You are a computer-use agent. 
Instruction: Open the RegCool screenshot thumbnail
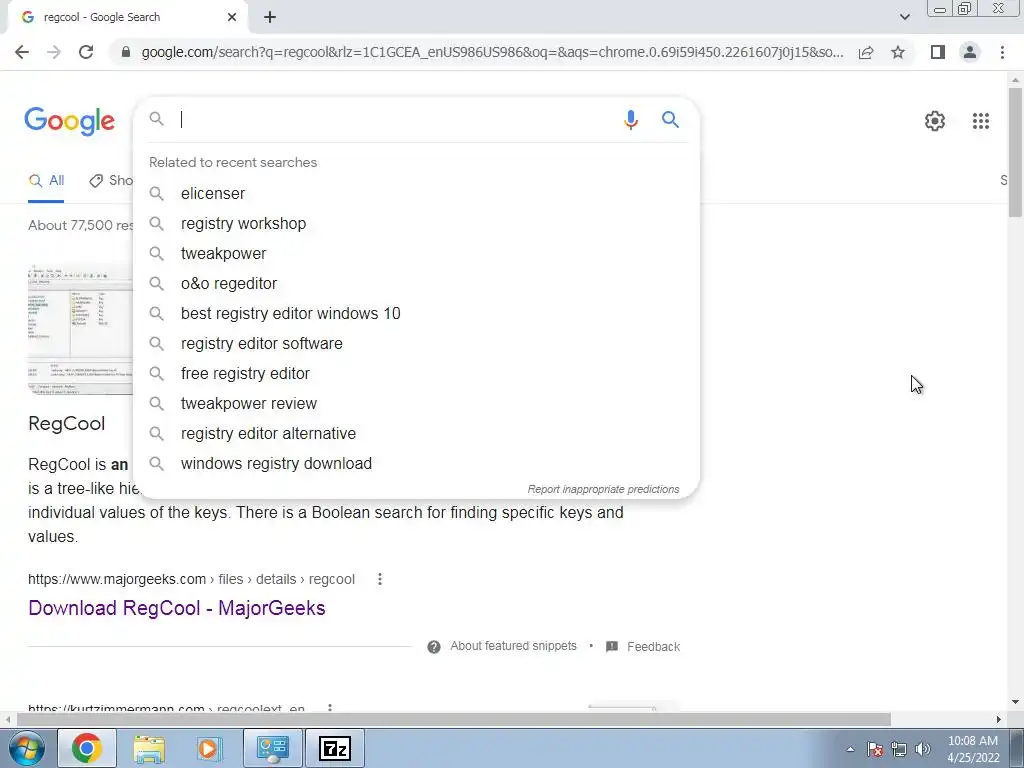(x=80, y=330)
